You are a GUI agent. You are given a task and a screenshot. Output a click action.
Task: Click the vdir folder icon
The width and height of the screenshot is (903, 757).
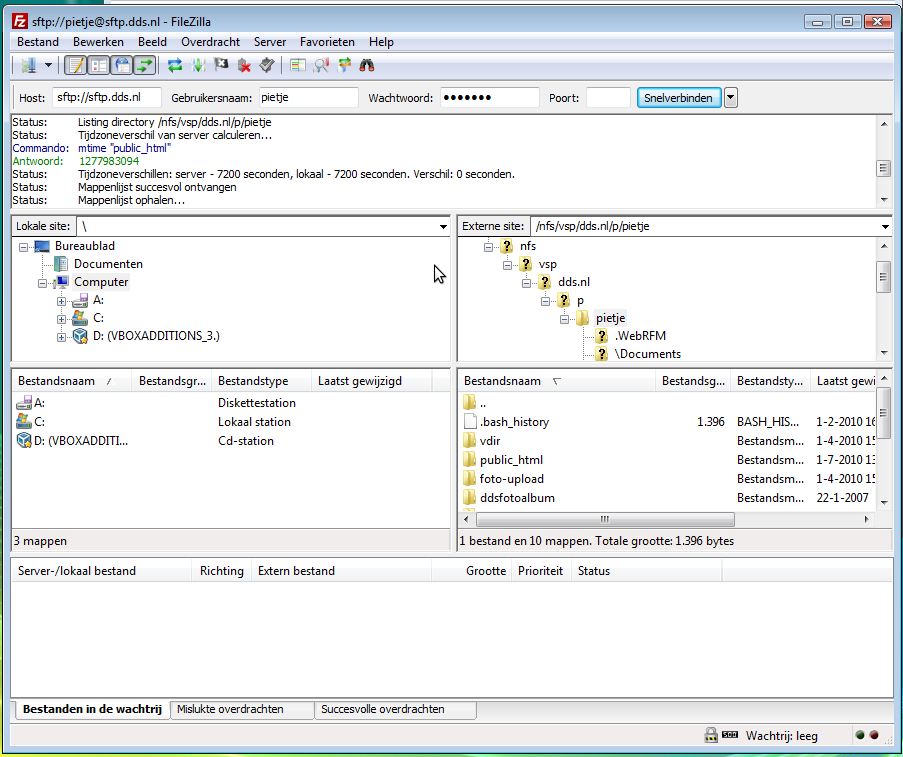coord(470,441)
